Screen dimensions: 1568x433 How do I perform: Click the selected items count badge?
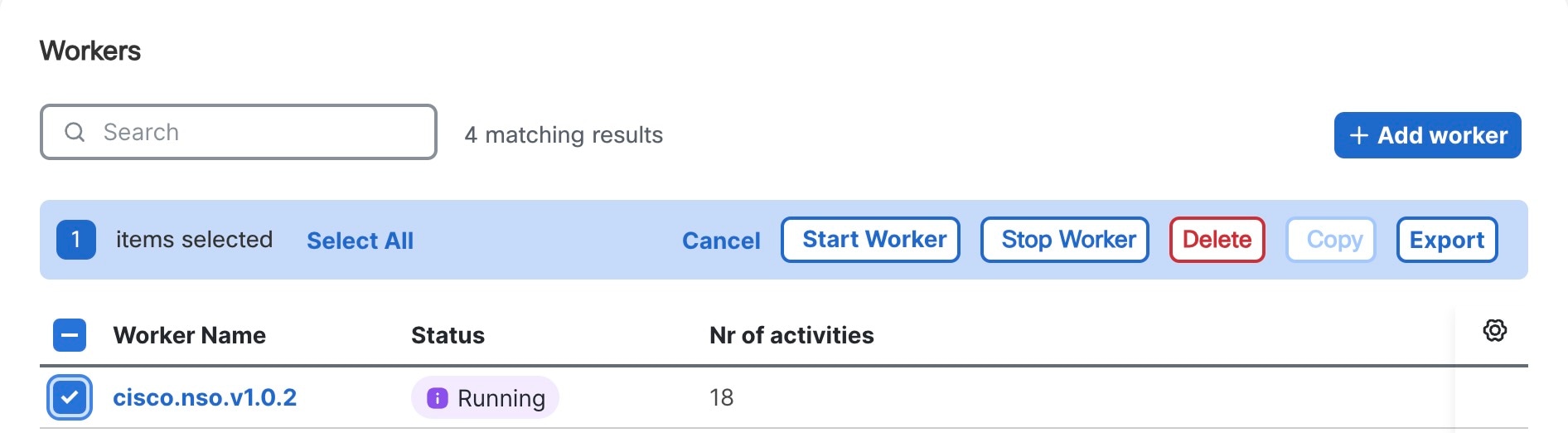pos(76,240)
